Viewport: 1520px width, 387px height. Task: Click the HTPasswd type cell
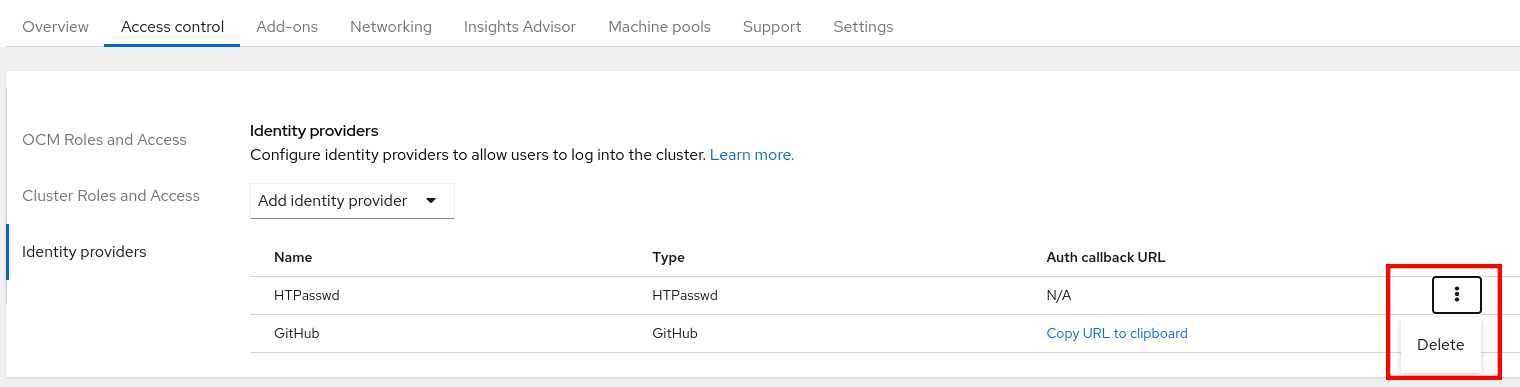tap(685, 295)
